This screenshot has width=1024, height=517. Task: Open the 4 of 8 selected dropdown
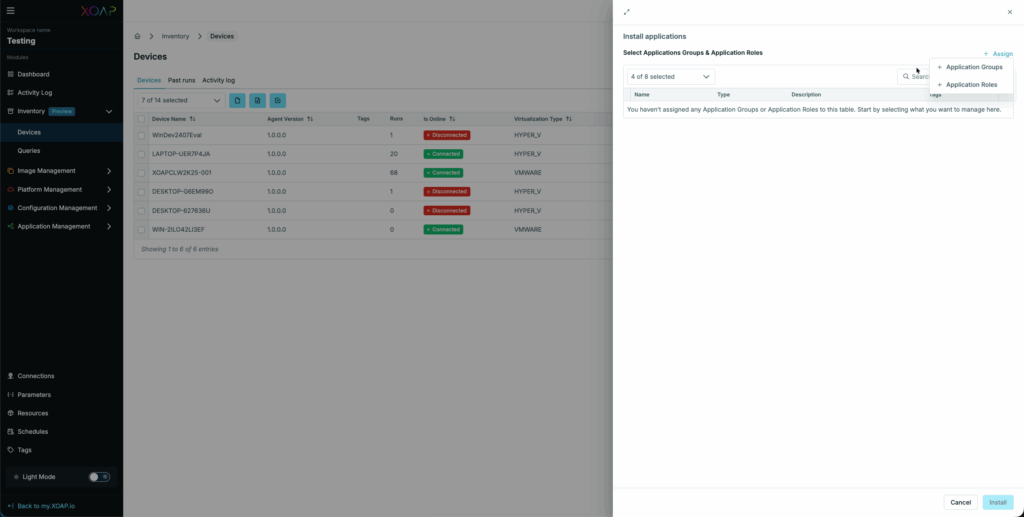(x=671, y=77)
